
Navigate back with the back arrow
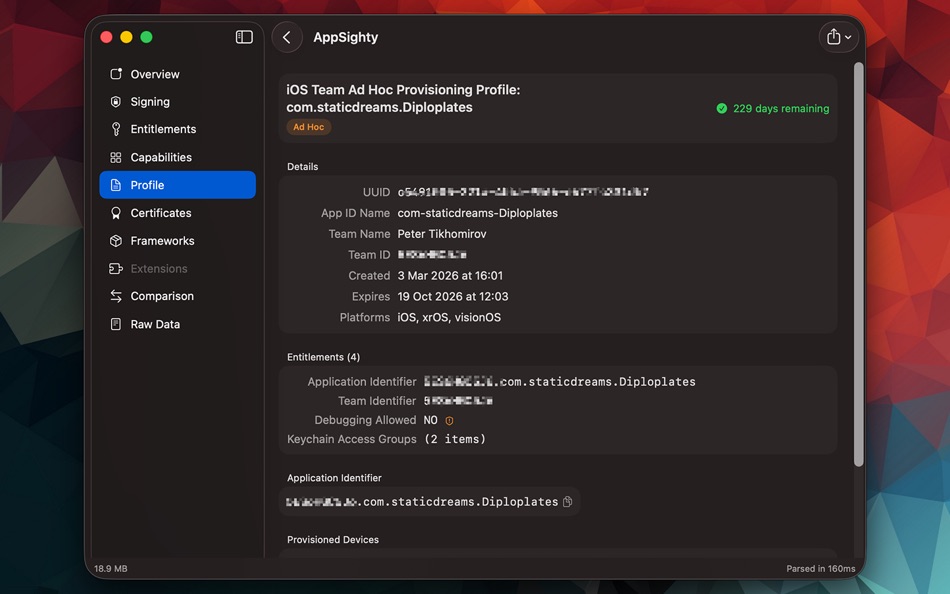coord(287,36)
